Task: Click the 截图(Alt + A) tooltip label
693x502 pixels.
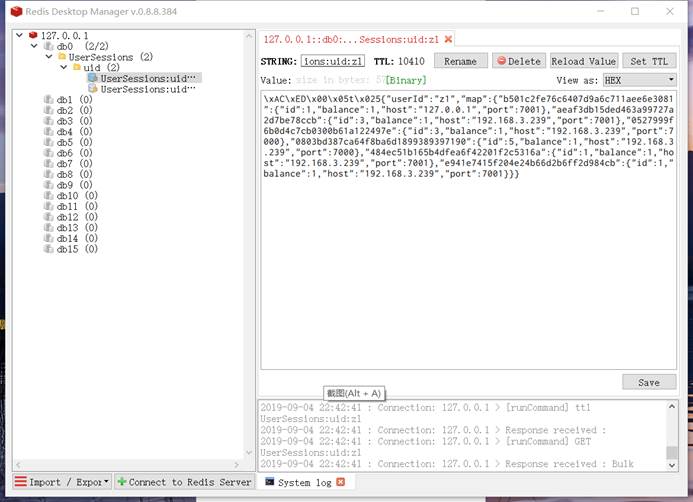Action: click(x=354, y=393)
